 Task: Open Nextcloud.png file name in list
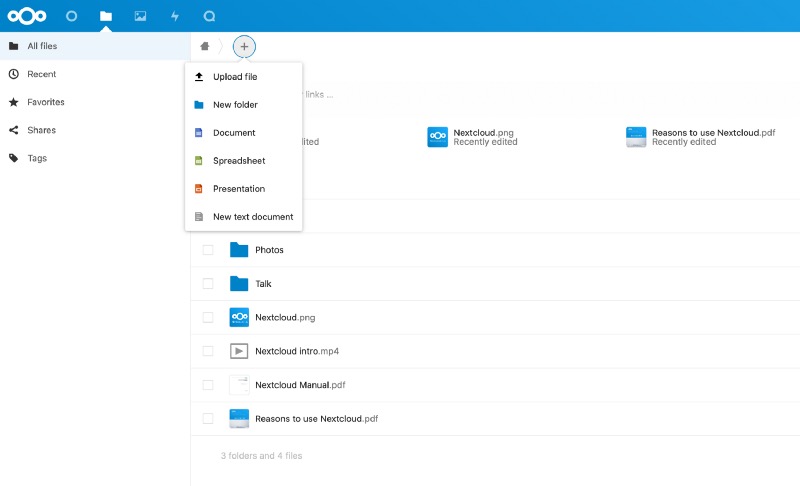tap(285, 317)
